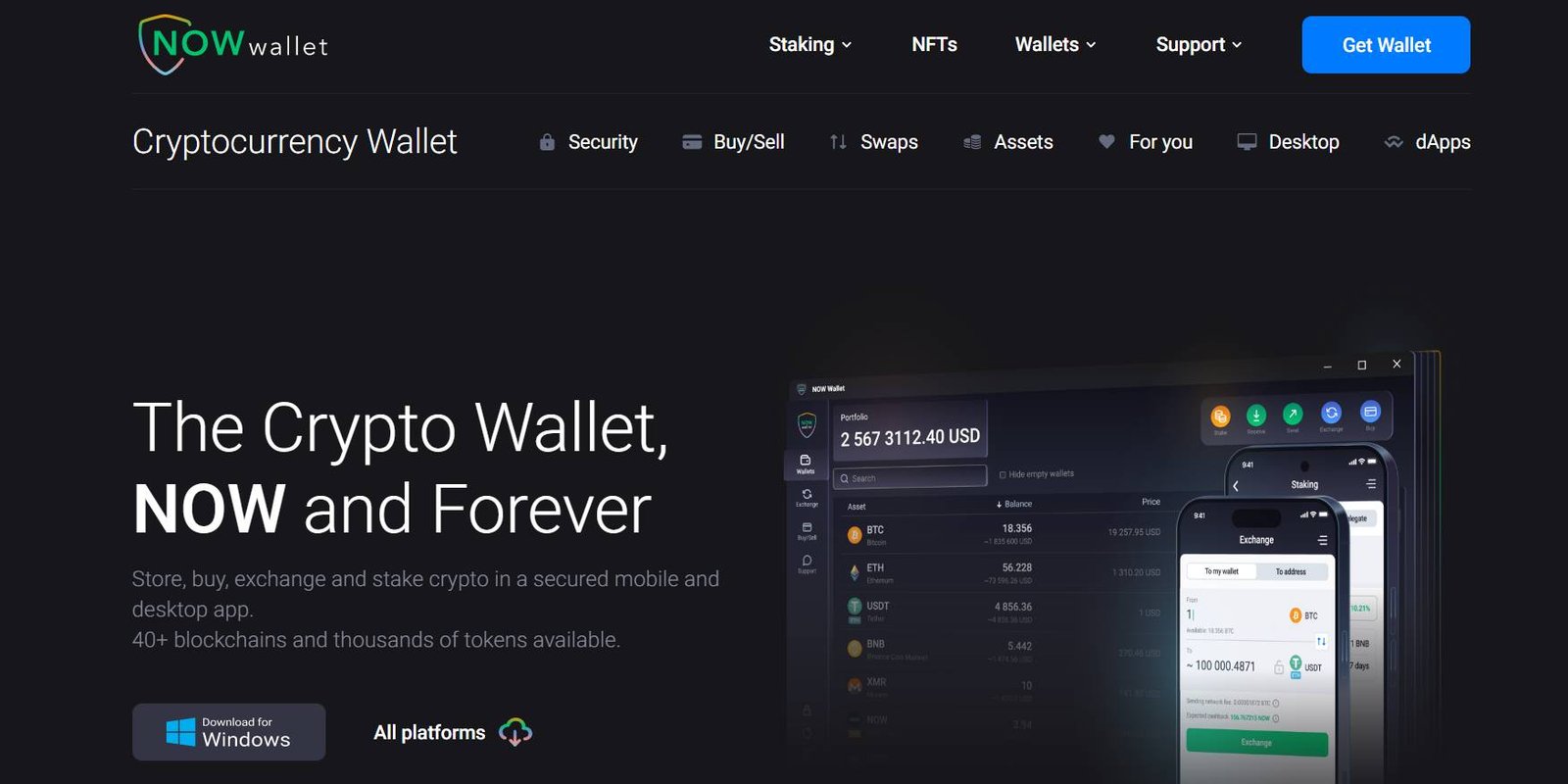Click the Buy/Sell card icon
This screenshot has height=784, width=1568.
coord(692,142)
